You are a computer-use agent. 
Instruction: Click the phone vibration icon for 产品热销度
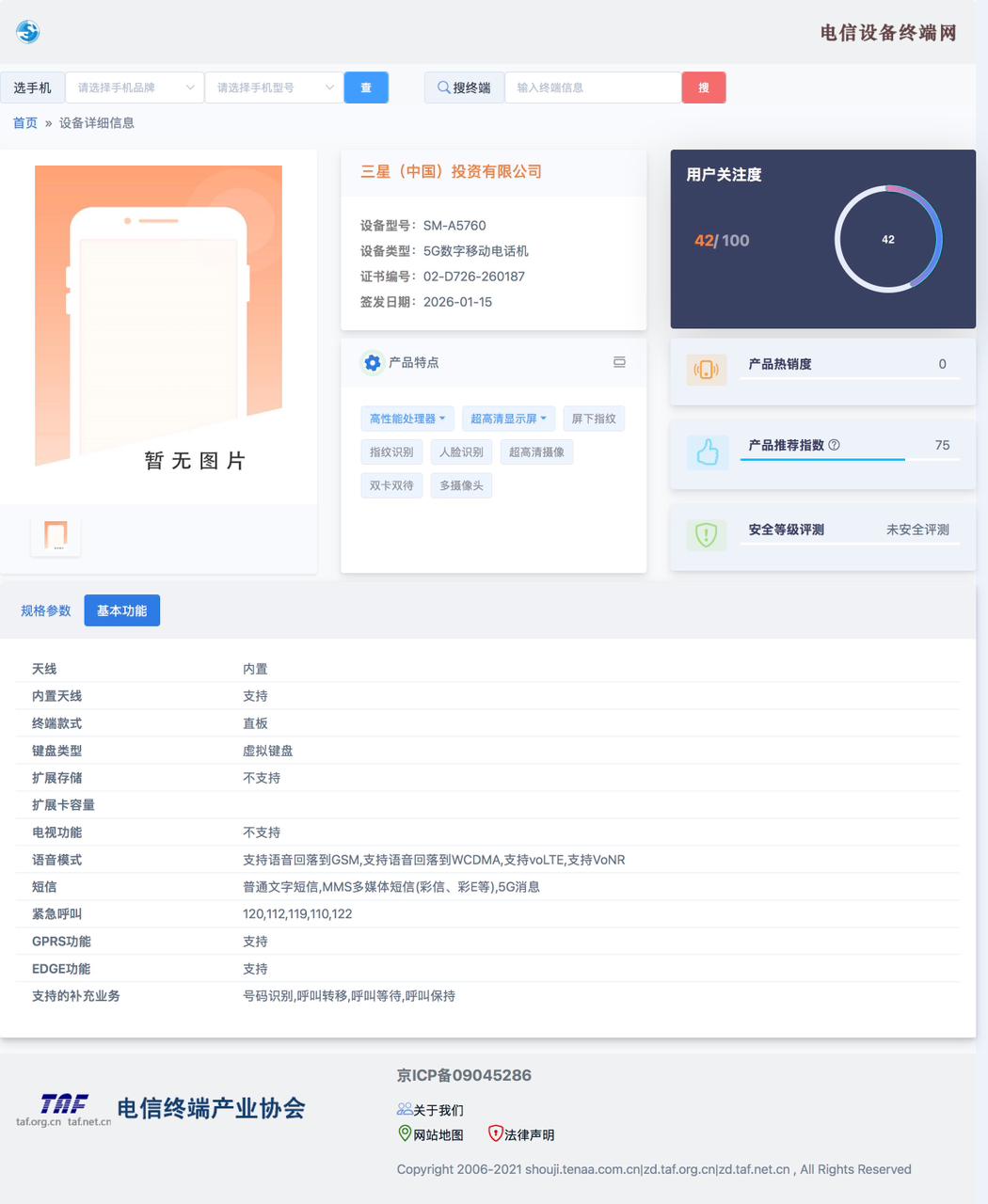tap(706, 371)
